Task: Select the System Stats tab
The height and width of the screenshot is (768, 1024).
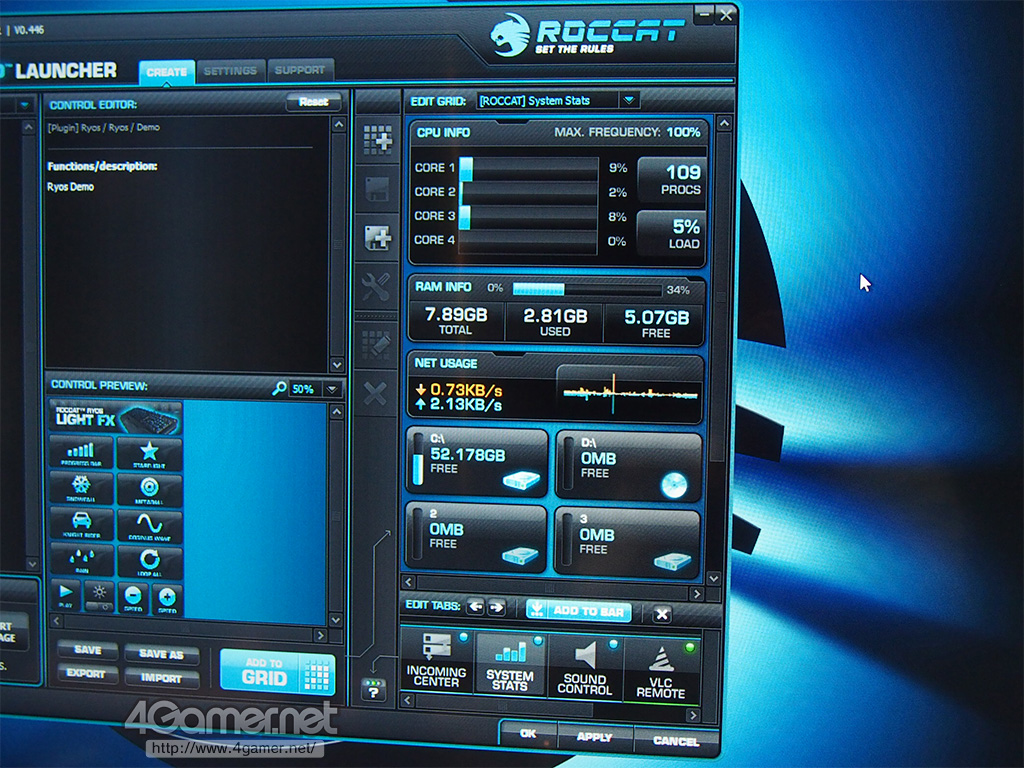Action: (x=510, y=664)
